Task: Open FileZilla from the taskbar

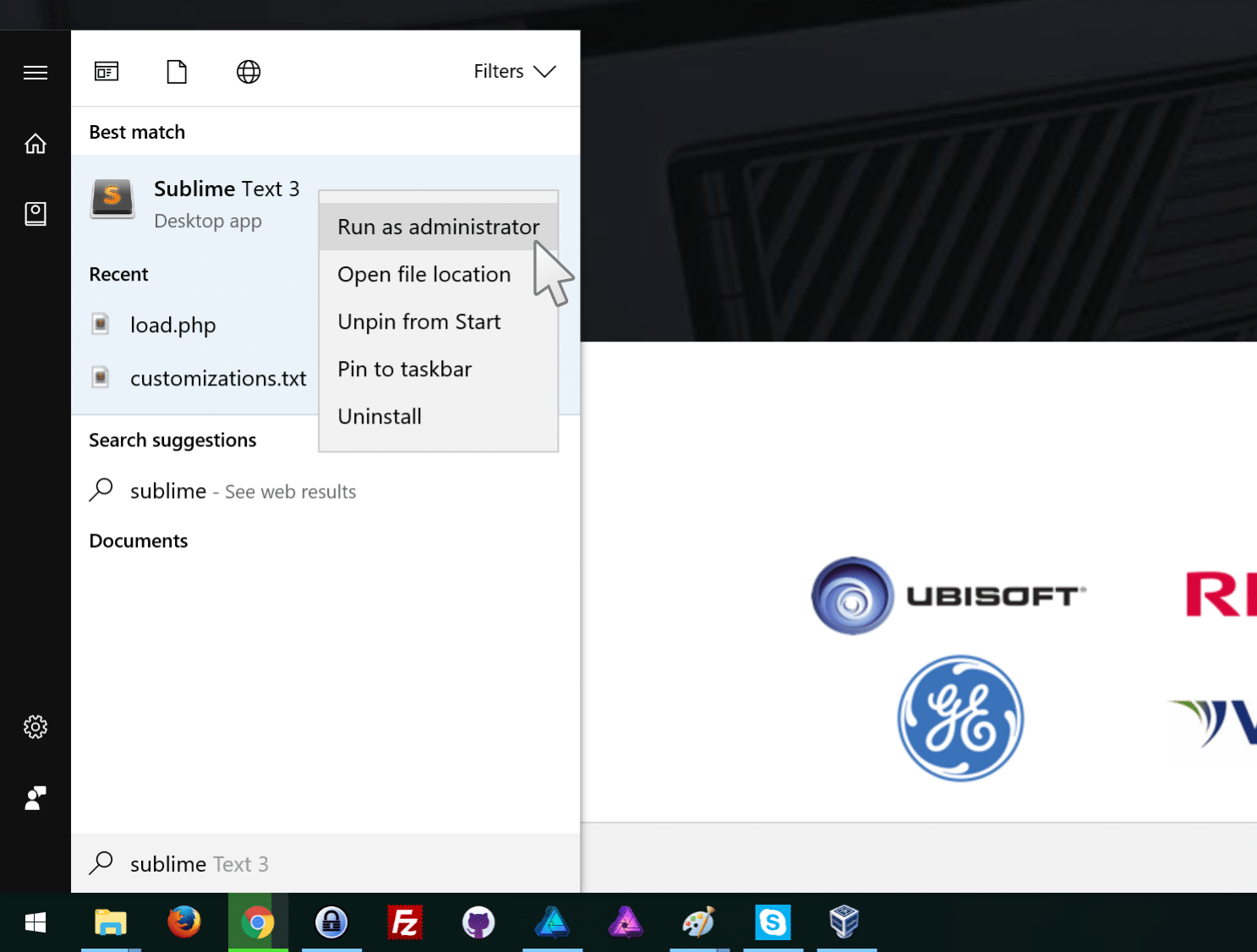Action: (405, 922)
